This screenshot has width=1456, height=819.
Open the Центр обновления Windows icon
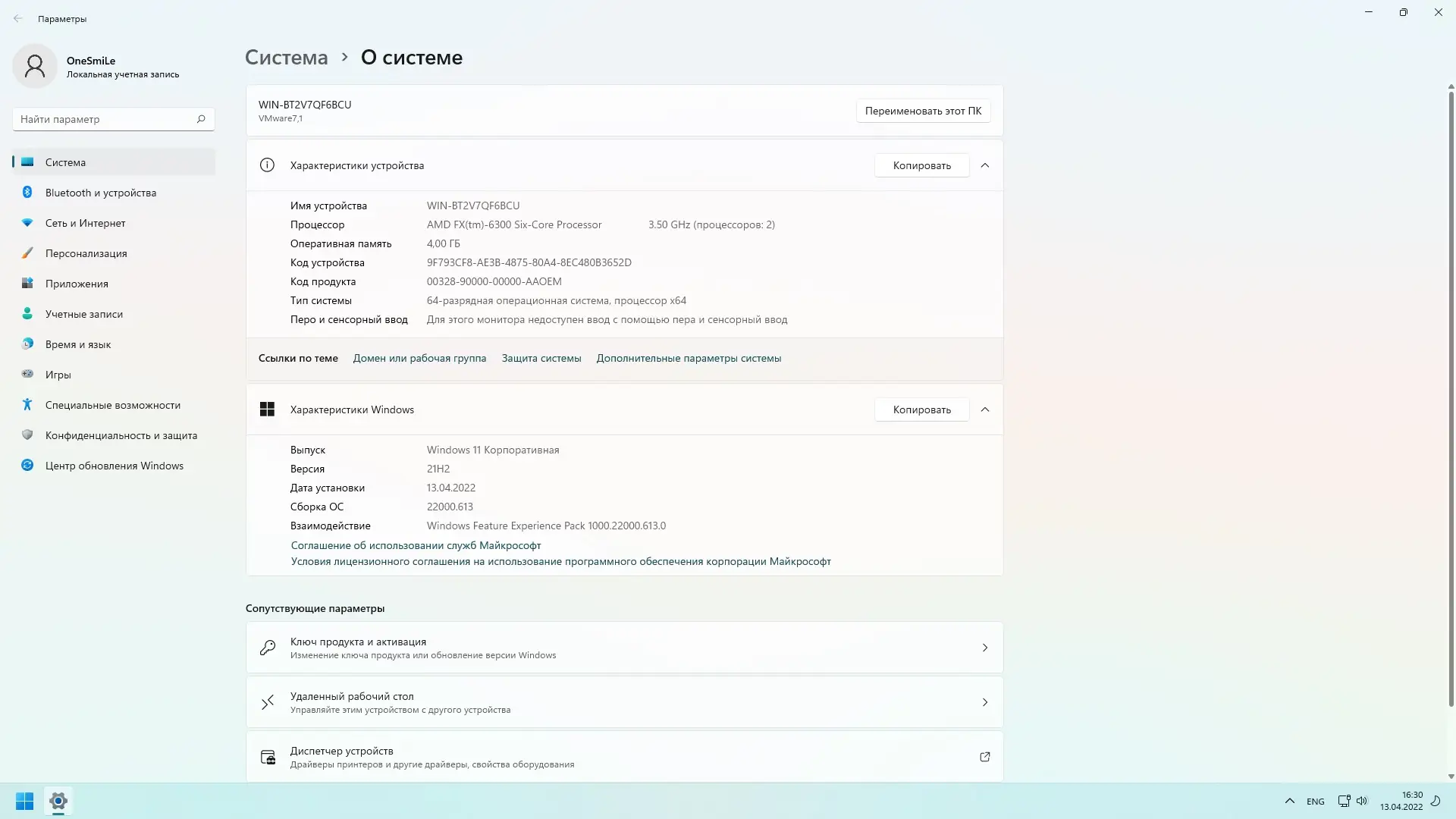coord(27,466)
